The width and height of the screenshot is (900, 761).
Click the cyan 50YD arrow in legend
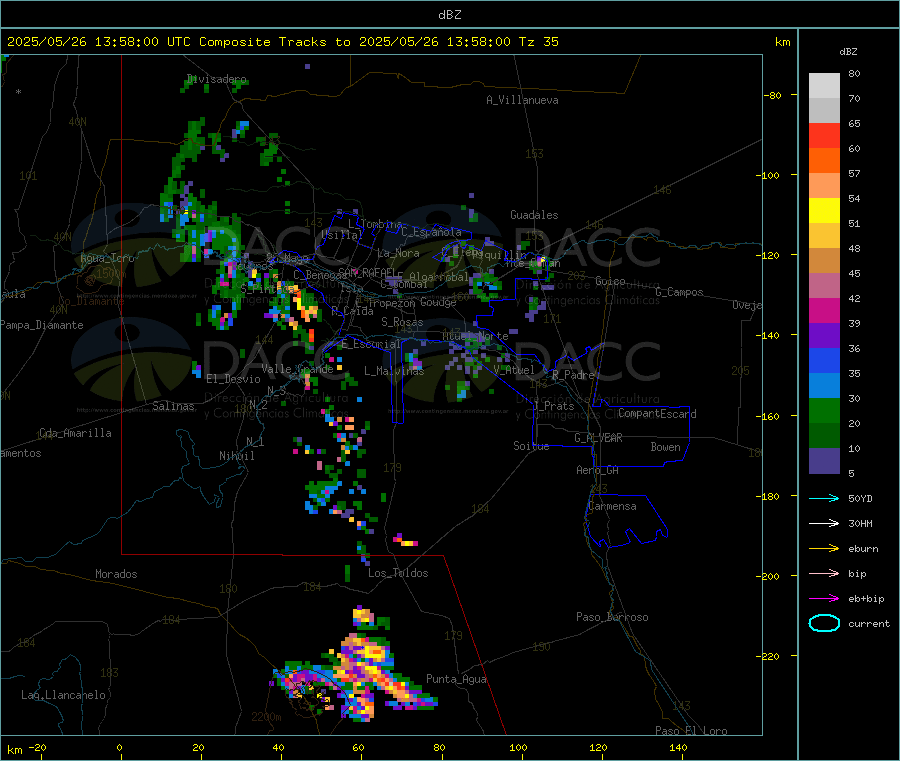pyautogui.click(x=824, y=498)
